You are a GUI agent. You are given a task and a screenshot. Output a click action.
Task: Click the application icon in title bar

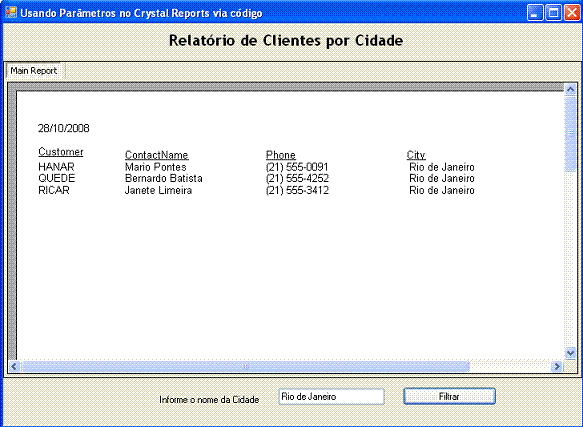coord(11,12)
